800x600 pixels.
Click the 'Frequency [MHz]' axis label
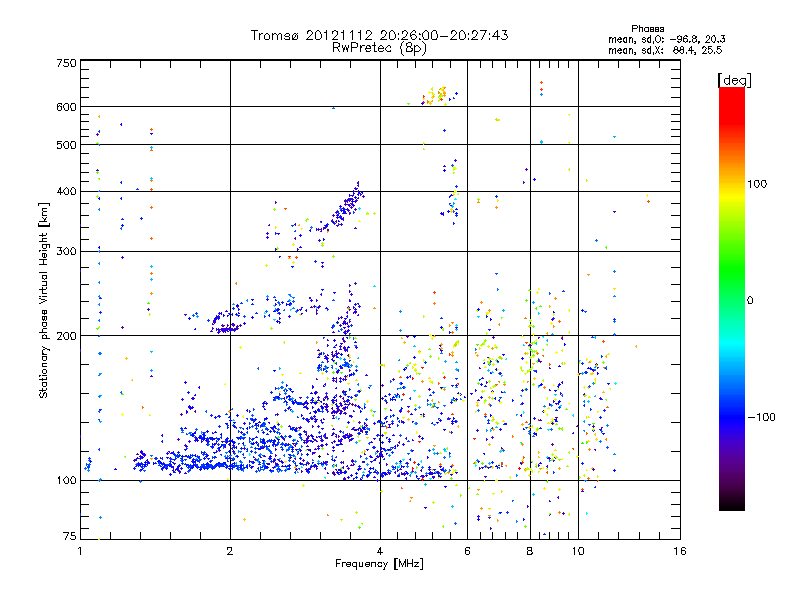tap(379, 564)
